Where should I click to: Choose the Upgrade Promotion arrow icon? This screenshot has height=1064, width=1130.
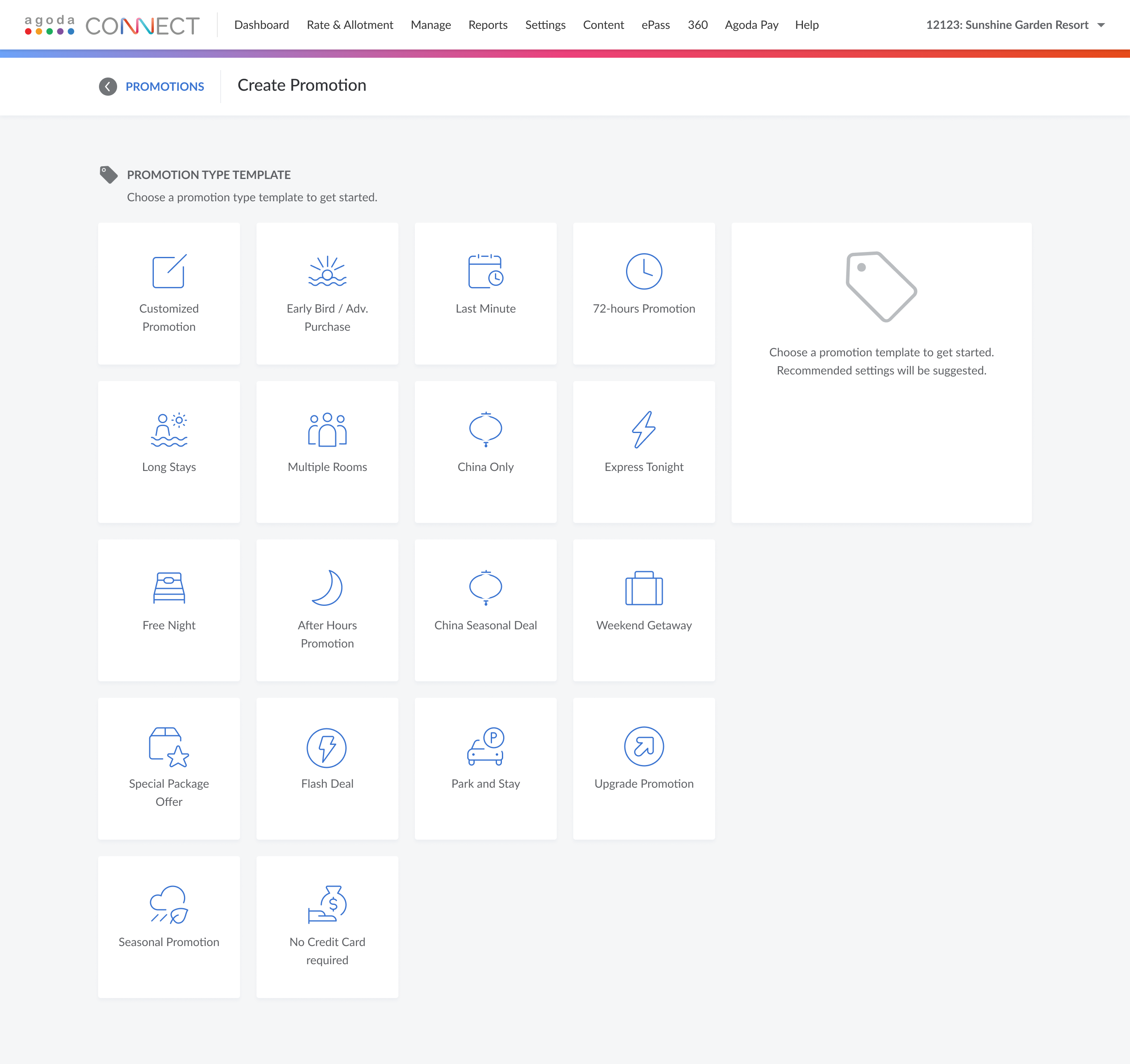point(643,746)
